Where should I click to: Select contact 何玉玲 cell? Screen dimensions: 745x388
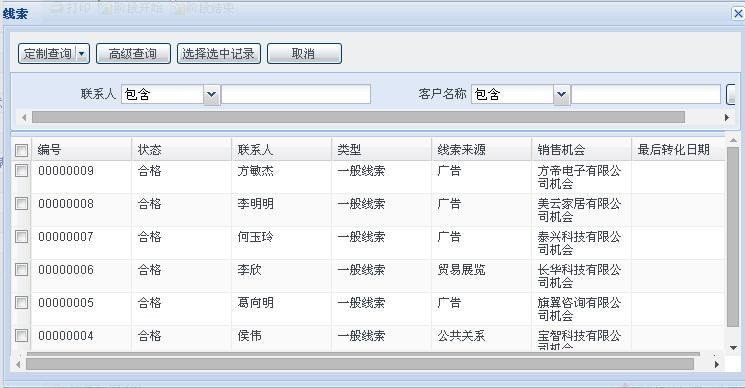click(x=281, y=243)
